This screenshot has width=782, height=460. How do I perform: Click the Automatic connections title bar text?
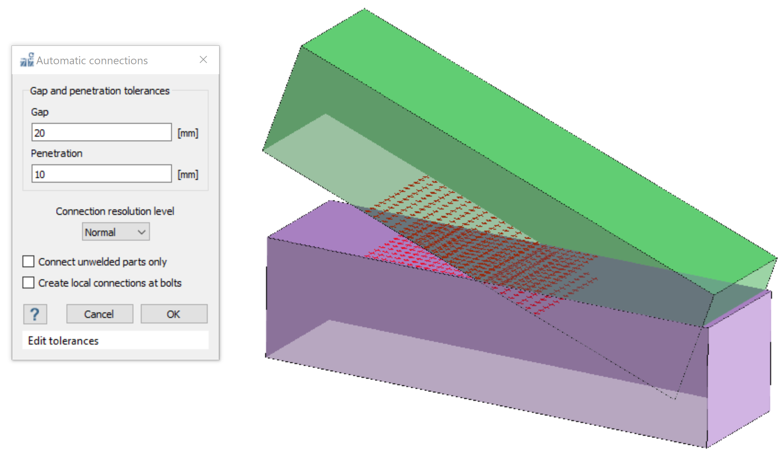pos(92,60)
